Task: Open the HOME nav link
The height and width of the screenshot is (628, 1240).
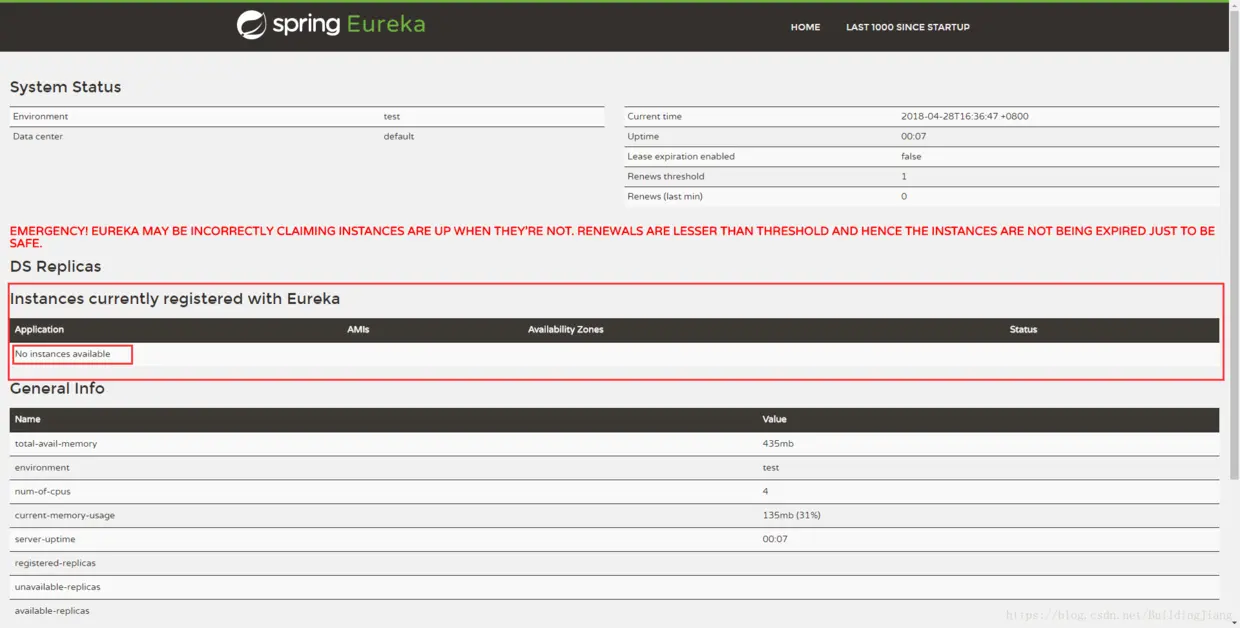Action: point(805,27)
